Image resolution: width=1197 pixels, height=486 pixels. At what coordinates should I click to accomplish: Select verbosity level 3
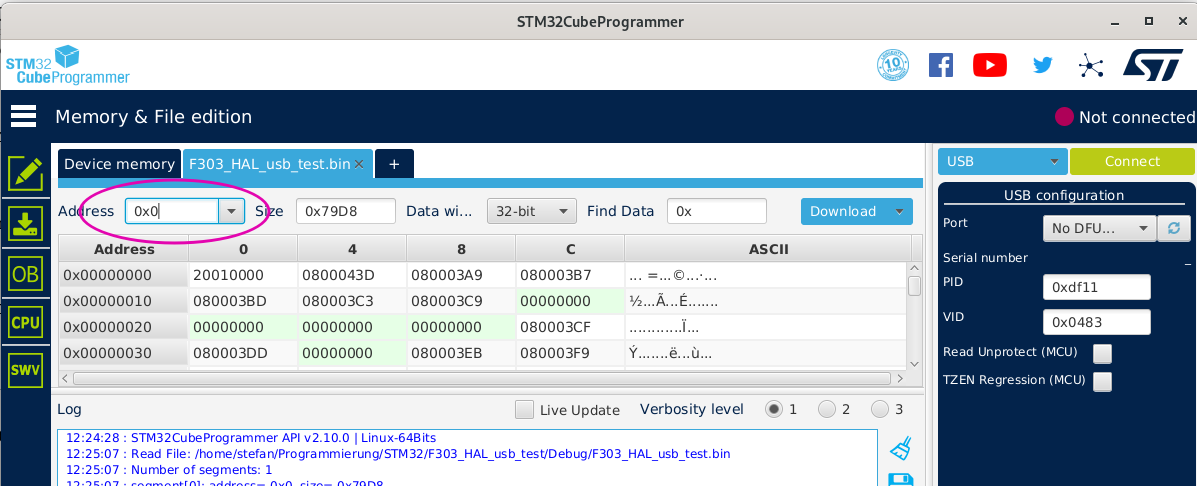(879, 410)
